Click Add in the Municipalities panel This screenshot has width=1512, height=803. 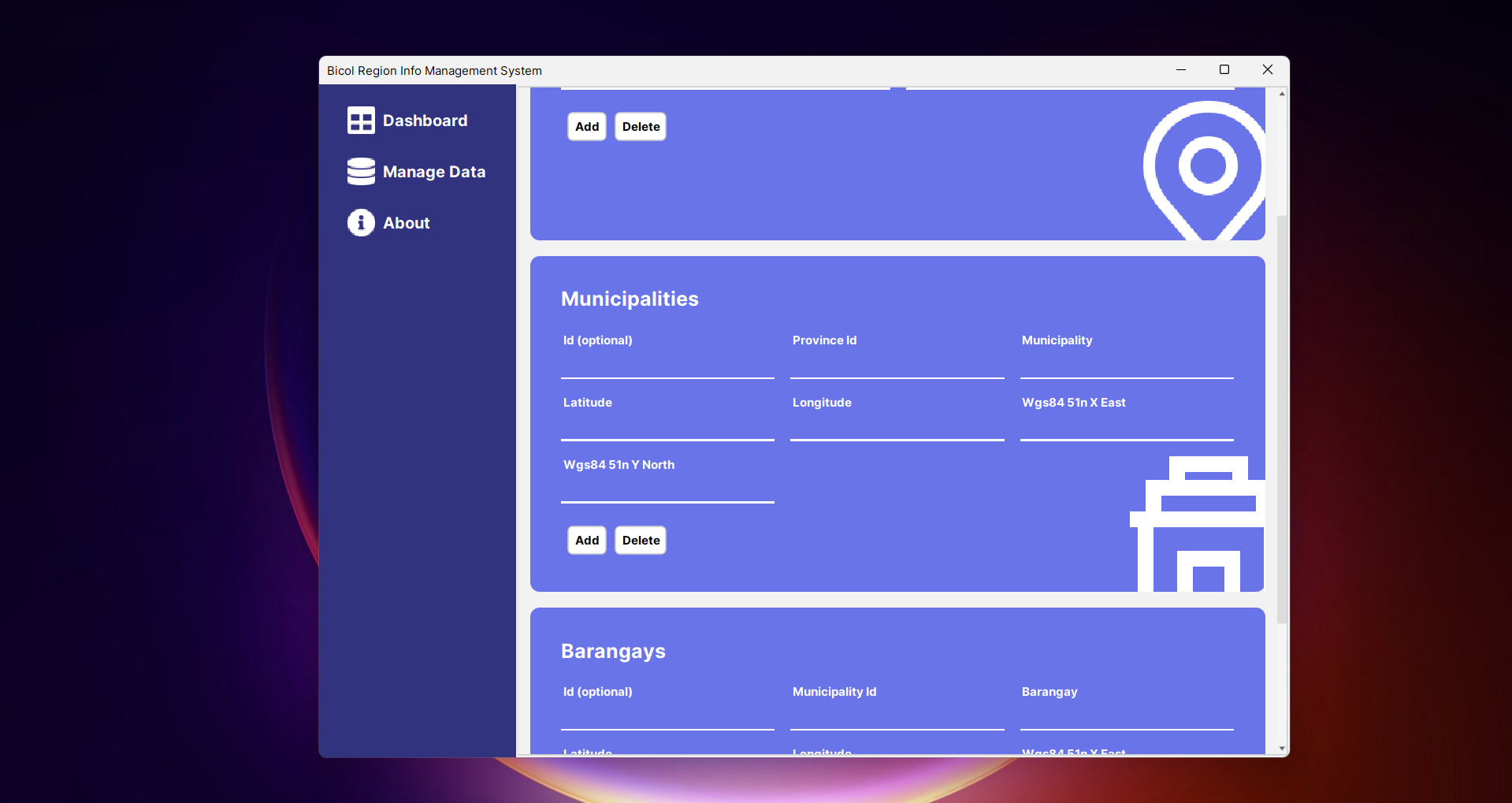(x=586, y=540)
